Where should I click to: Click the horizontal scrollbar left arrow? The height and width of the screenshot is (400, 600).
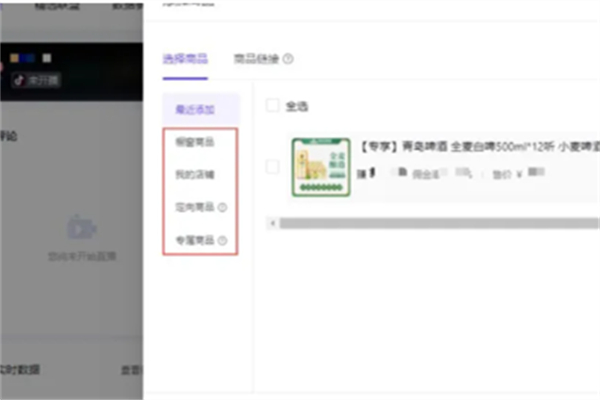point(272,223)
